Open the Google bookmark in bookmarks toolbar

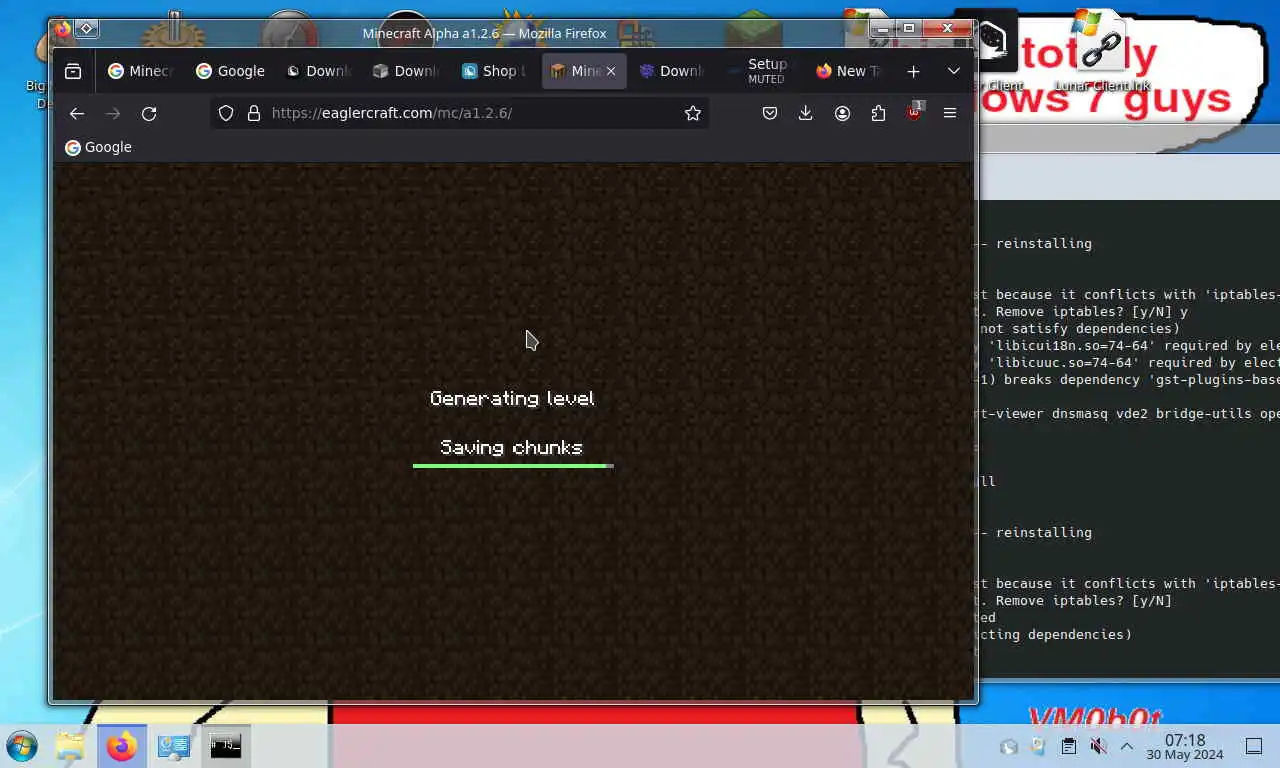pyautogui.click(x=98, y=147)
